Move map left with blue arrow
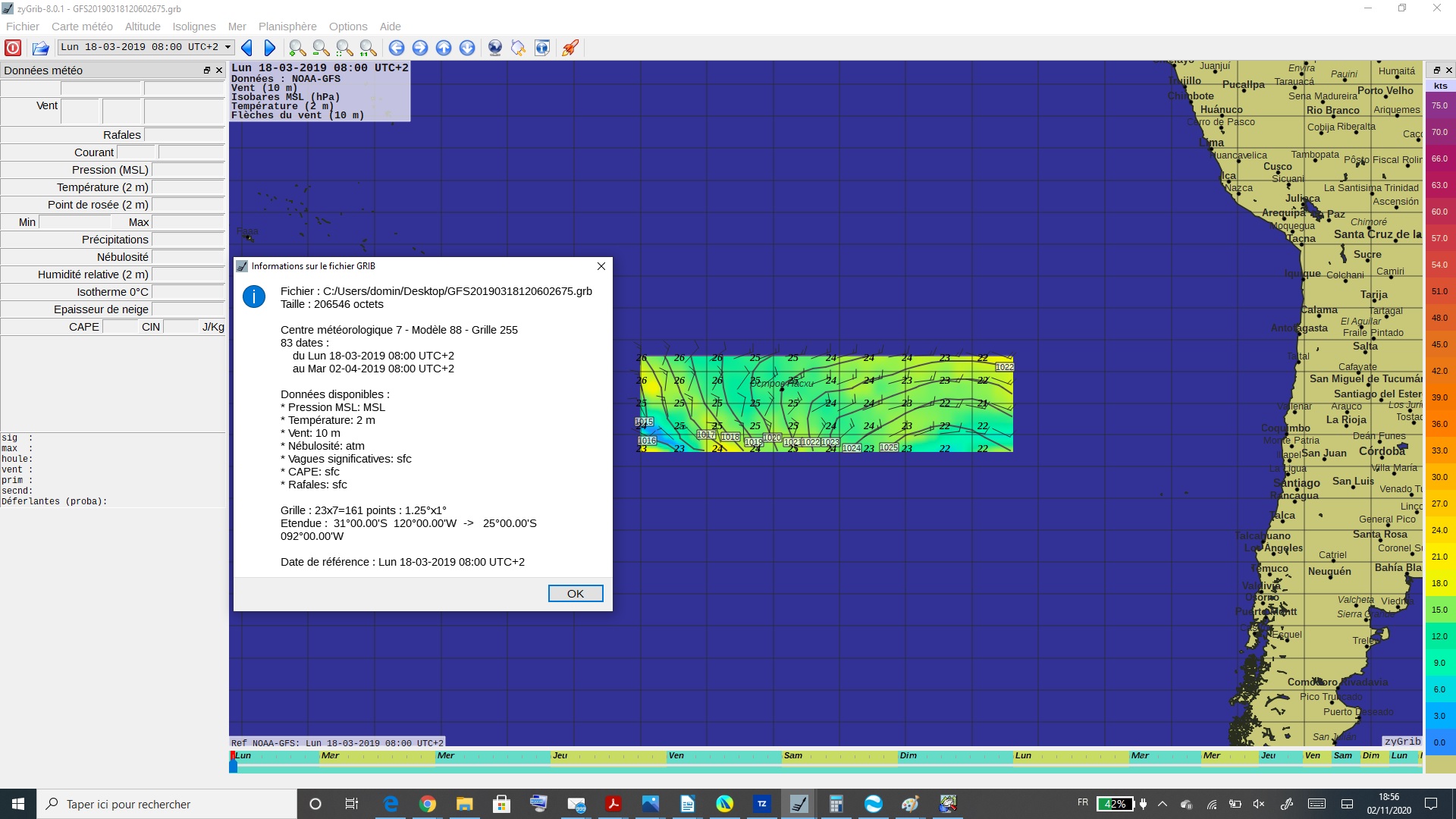The width and height of the screenshot is (1456, 819). coord(397,48)
